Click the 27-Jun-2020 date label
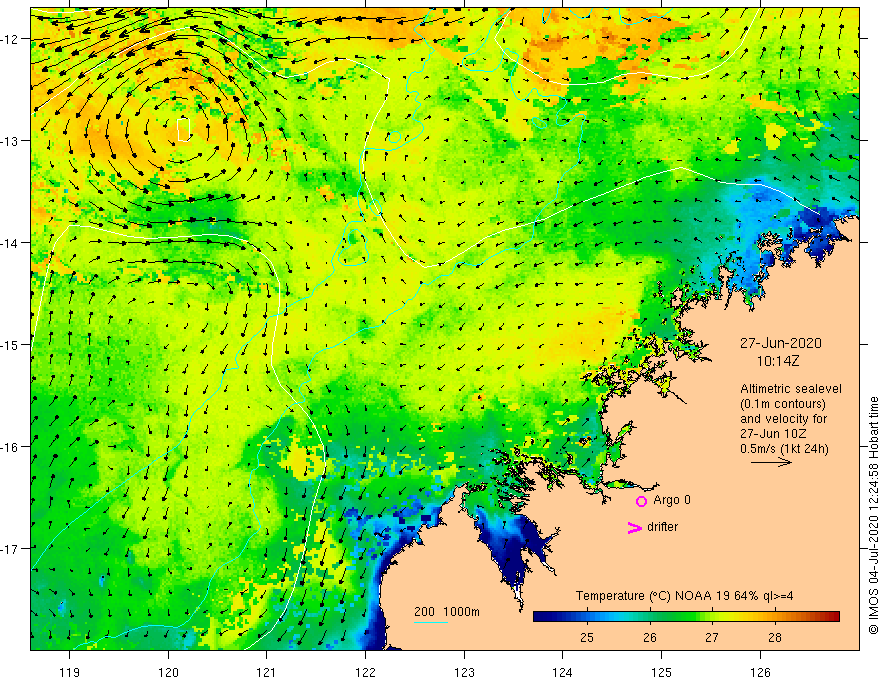Image resolution: width=880 pixels, height=680 pixels. click(x=781, y=343)
